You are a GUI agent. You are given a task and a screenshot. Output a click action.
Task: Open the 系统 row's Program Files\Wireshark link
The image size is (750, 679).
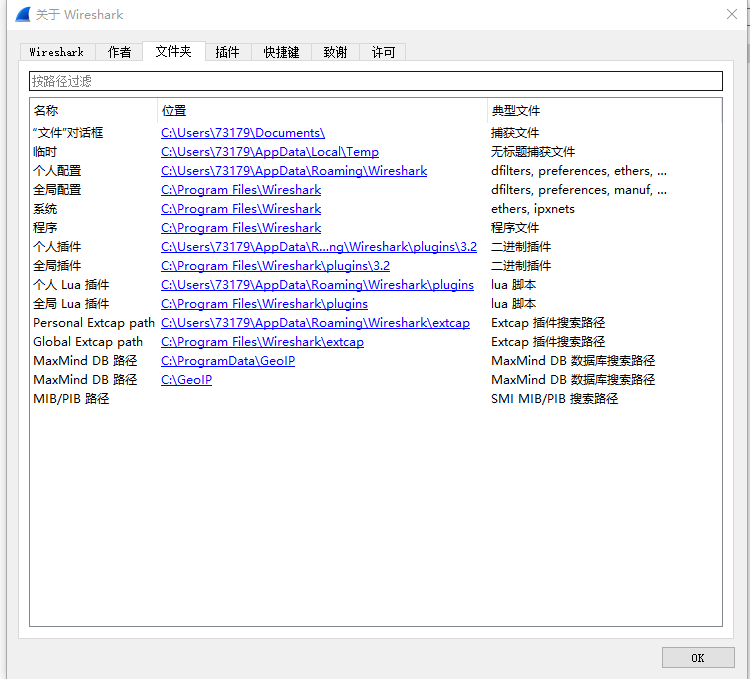[x=241, y=209]
